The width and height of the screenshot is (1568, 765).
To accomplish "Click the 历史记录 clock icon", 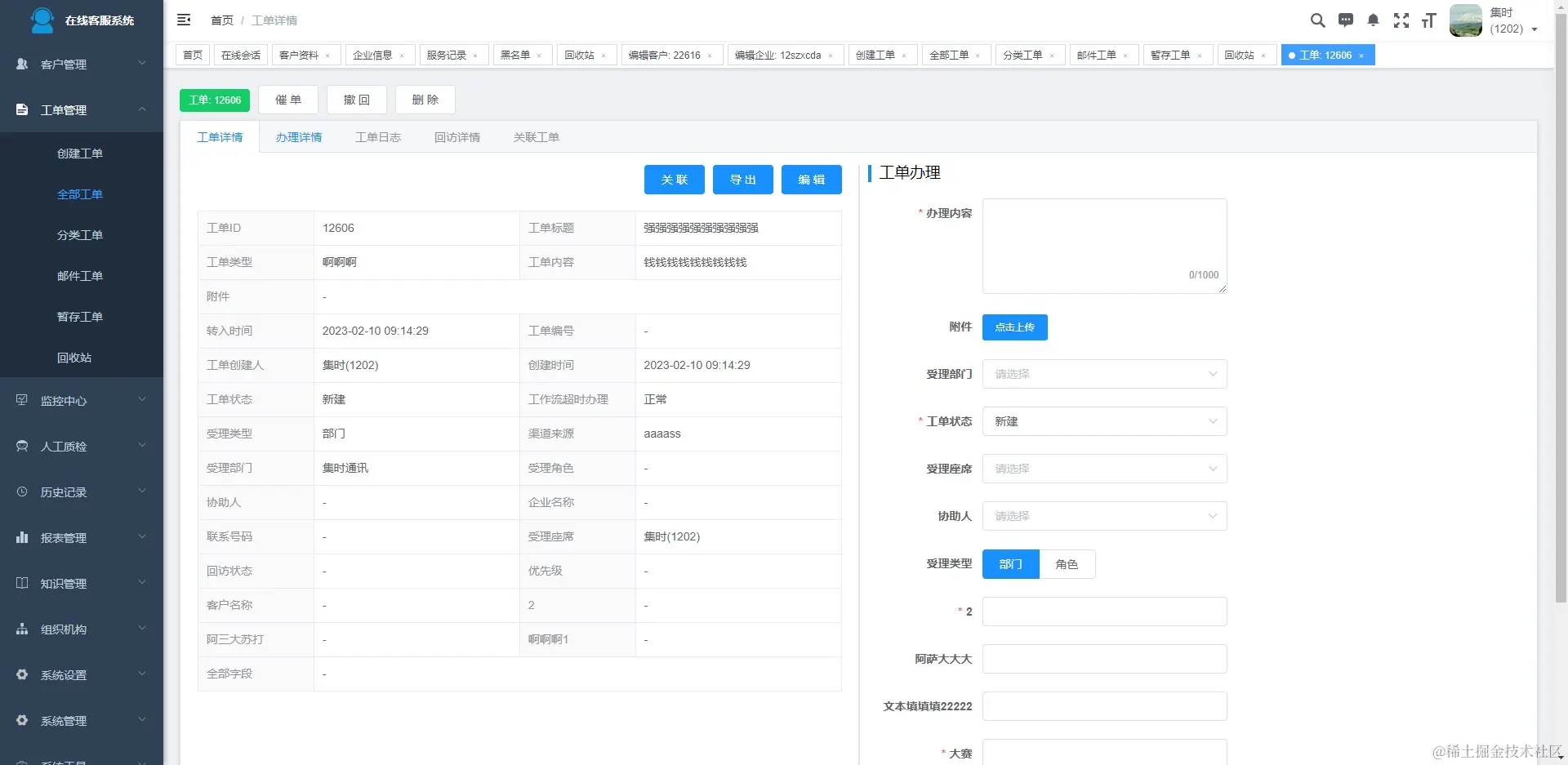I will click(x=22, y=491).
